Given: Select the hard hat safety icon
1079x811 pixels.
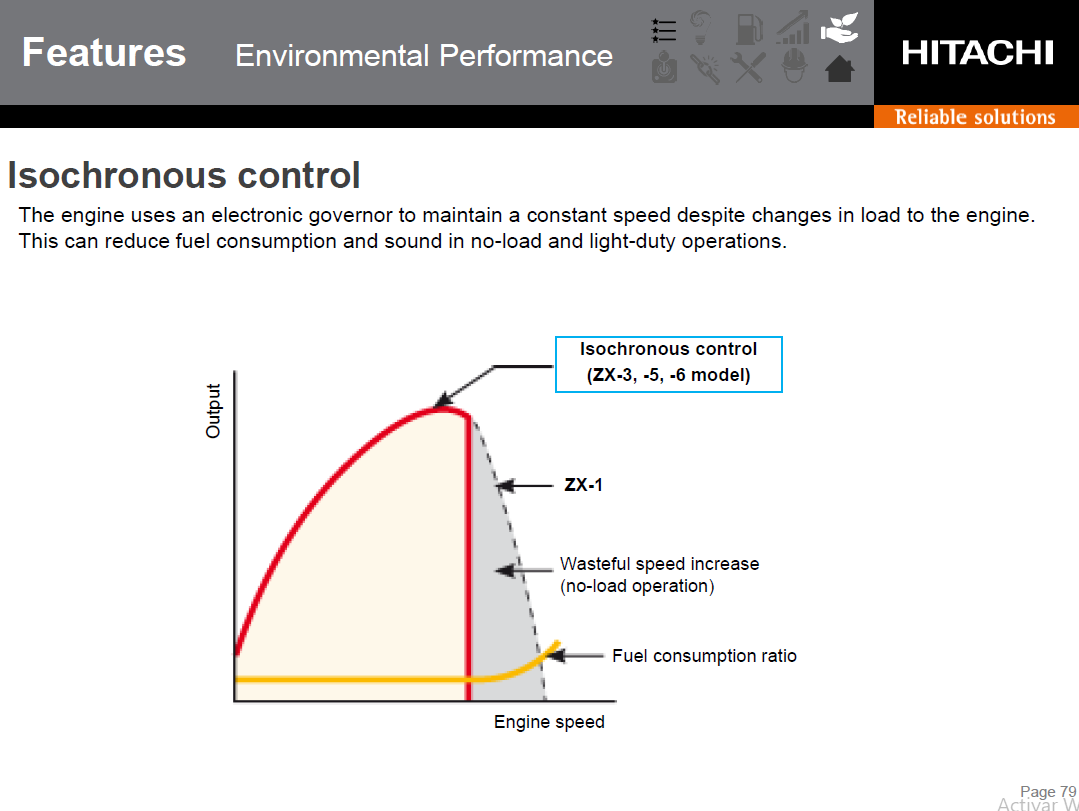Looking at the screenshot, I should point(794,68).
